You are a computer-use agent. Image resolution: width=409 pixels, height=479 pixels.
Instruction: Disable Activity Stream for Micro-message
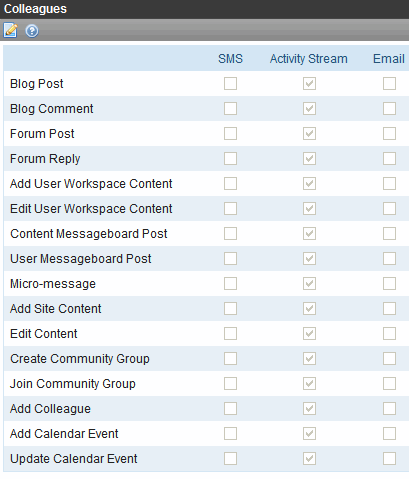(309, 283)
